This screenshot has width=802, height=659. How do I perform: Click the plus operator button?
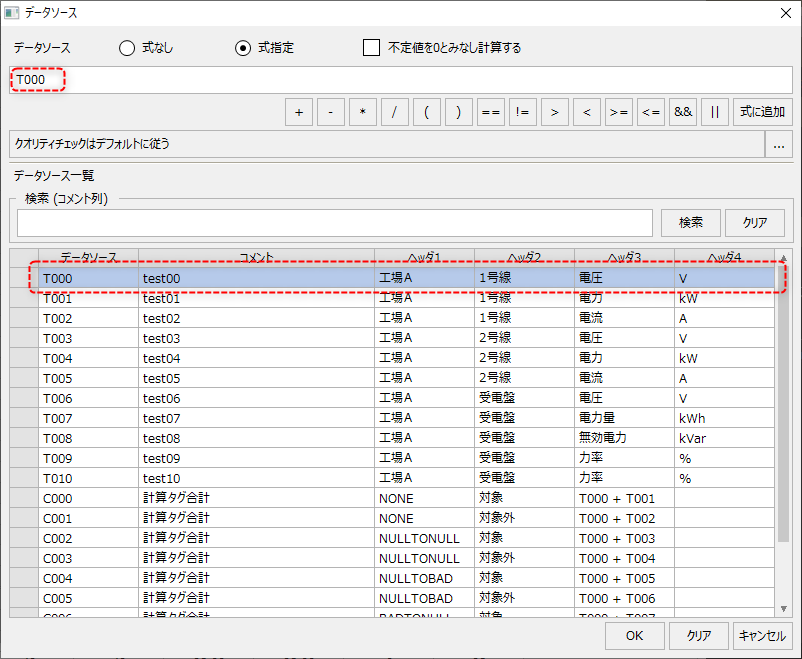click(x=298, y=112)
